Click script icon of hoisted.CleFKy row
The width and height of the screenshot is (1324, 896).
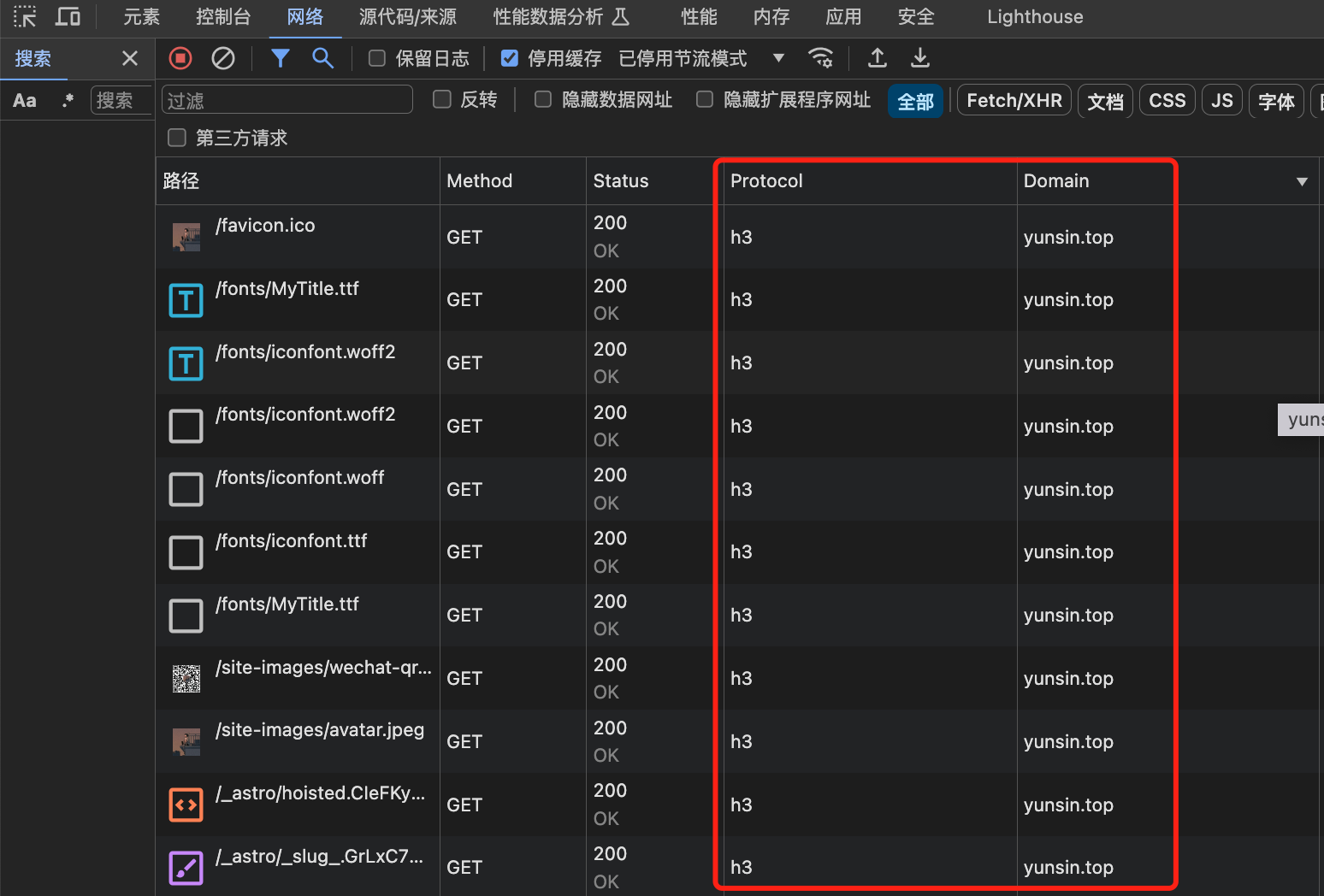[x=186, y=805]
